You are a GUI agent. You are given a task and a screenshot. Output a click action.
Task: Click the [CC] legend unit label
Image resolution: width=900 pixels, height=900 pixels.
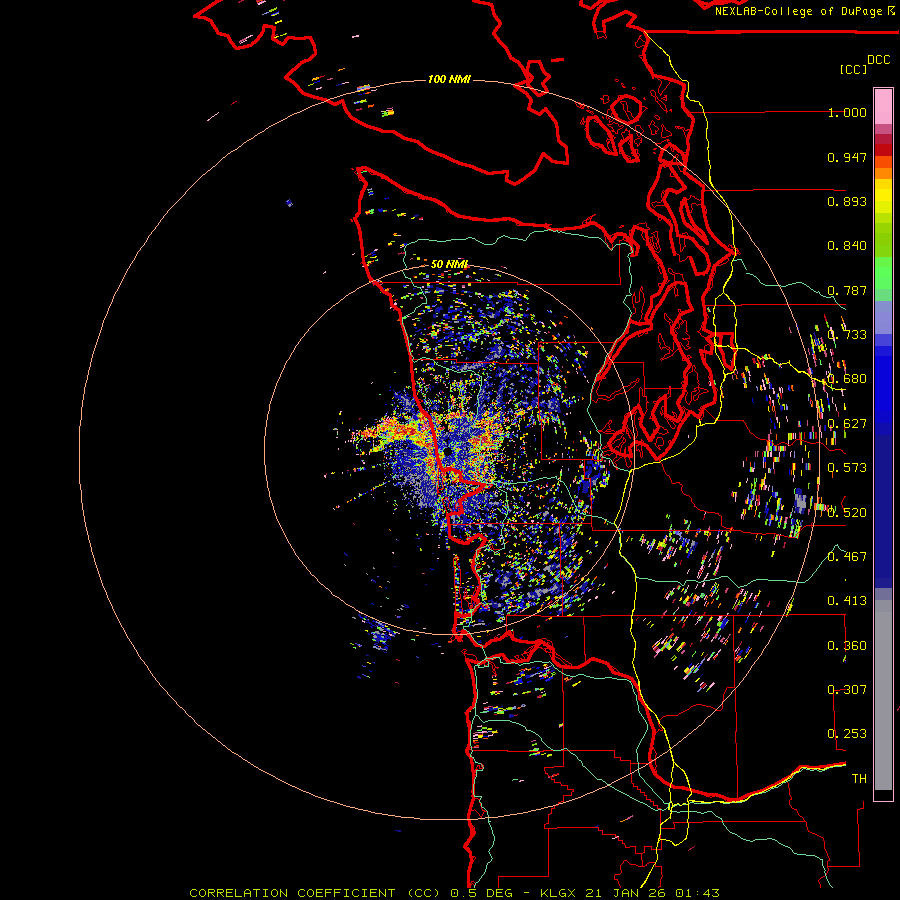(x=854, y=69)
